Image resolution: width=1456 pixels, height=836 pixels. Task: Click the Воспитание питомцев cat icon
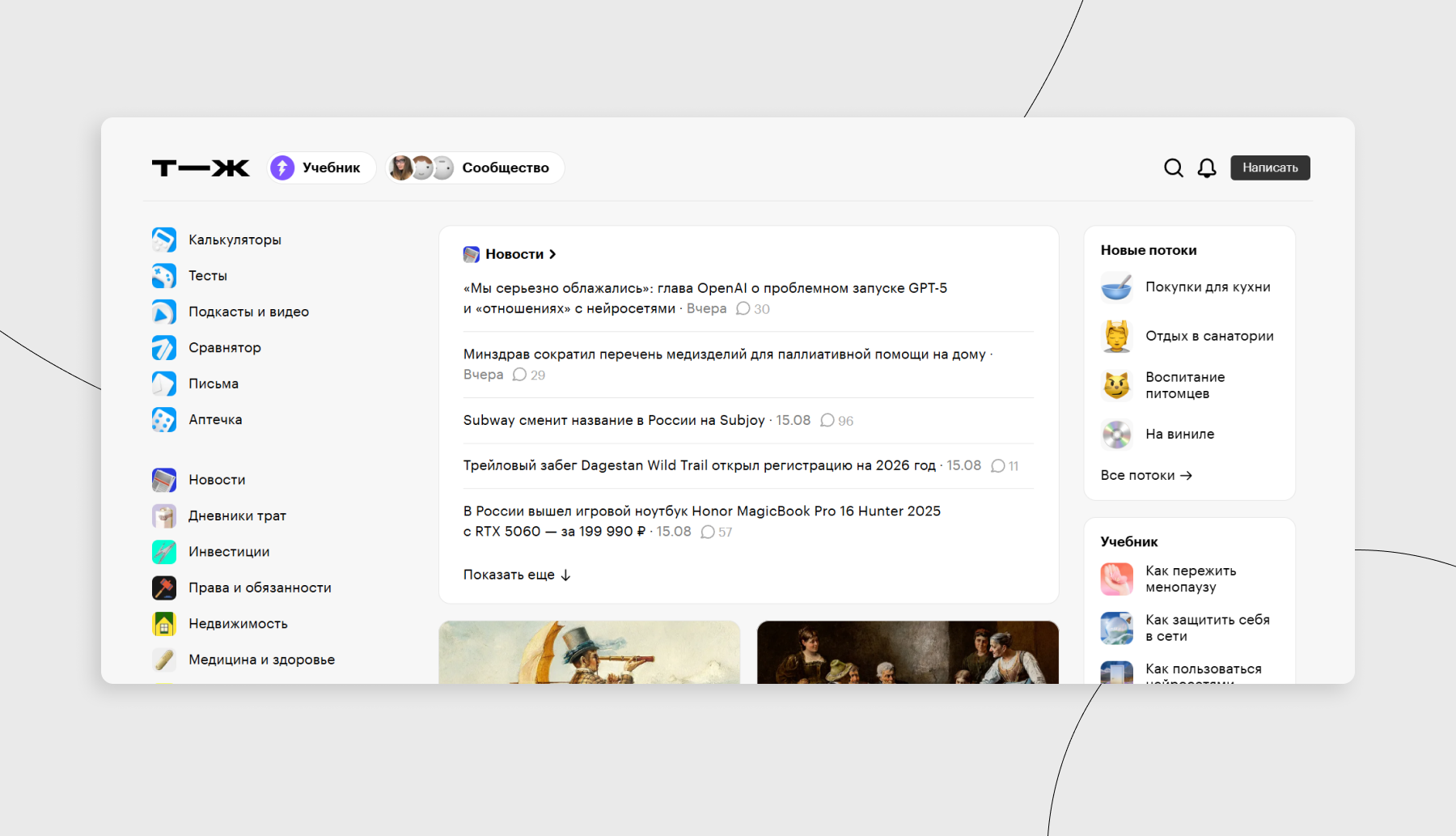[x=1116, y=385]
